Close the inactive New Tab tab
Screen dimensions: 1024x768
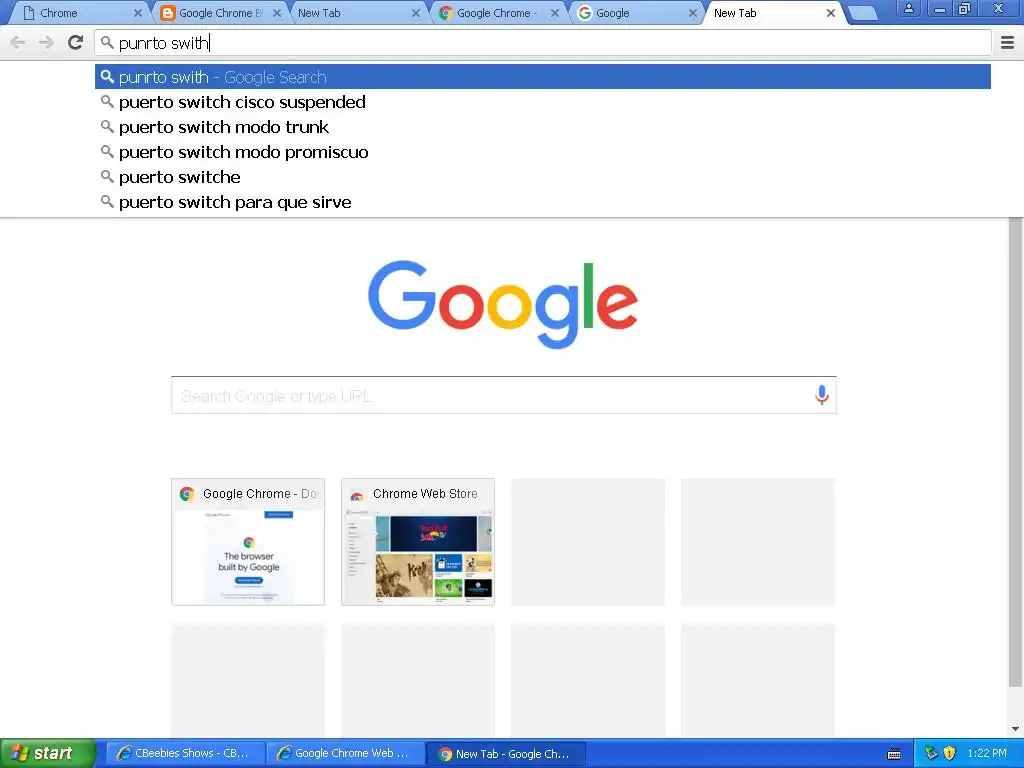415,13
